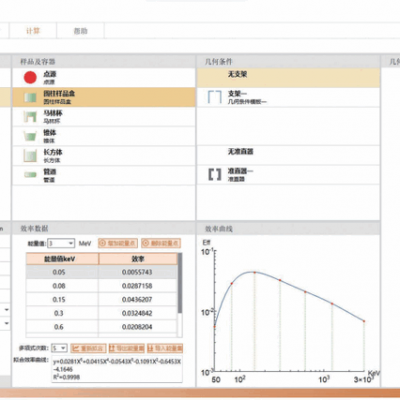400x400 pixels.
Task: Select the blue bracket holder (支架一) icon
Action: [x=215, y=97]
